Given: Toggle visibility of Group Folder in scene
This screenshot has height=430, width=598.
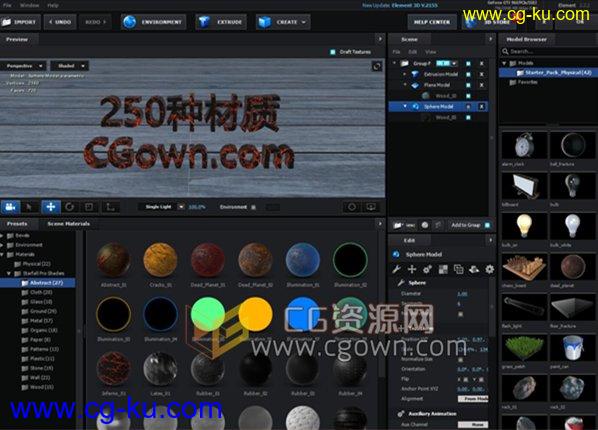Looking at the screenshot, I should (468, 63).
